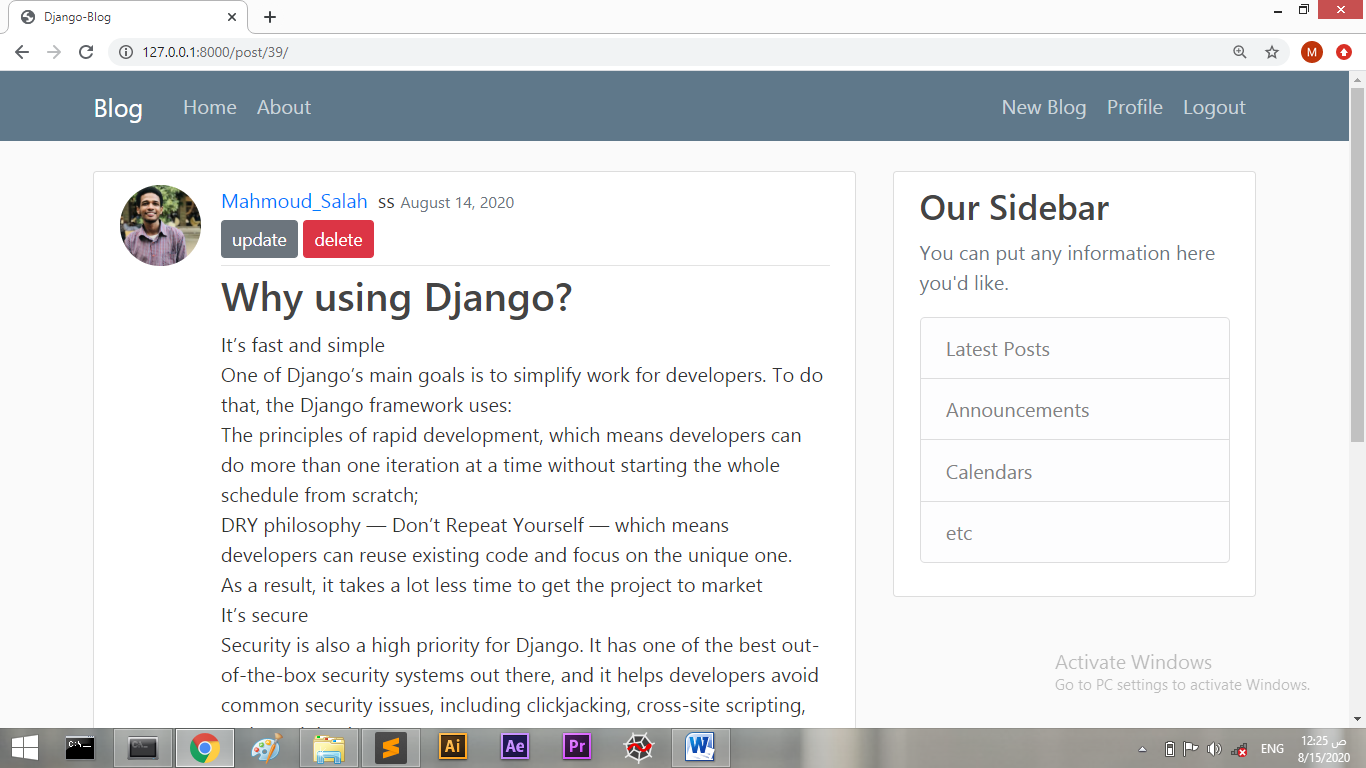
Task: Switch to Google Chrome in taskbar
Action: click(205, 747)
